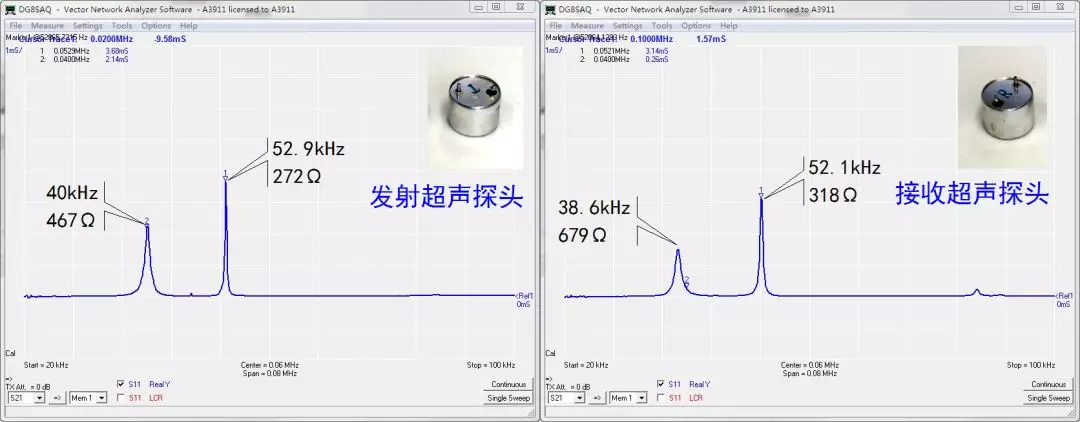The height and width of the screenshot is (422, 1080).
Task: Click DG8SAQ app icon in right title bar
Action: [550, 10]
